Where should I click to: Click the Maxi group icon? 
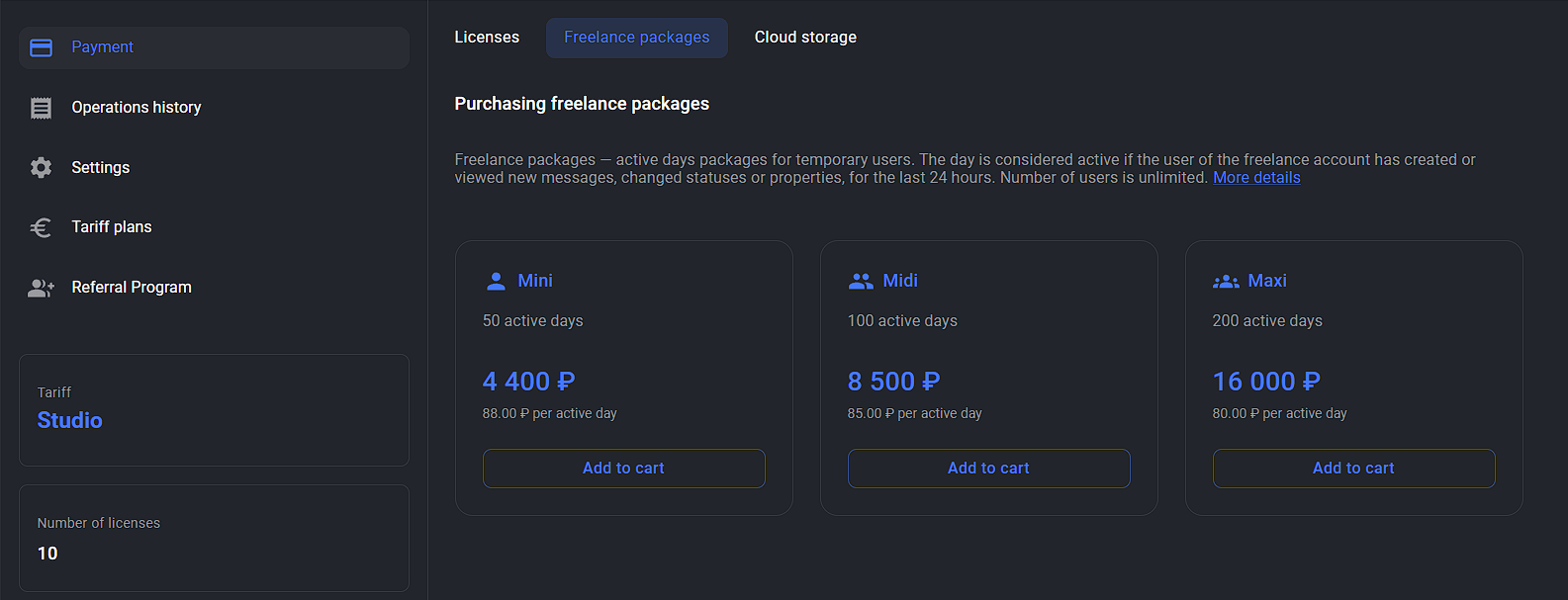click(1226, 282)
